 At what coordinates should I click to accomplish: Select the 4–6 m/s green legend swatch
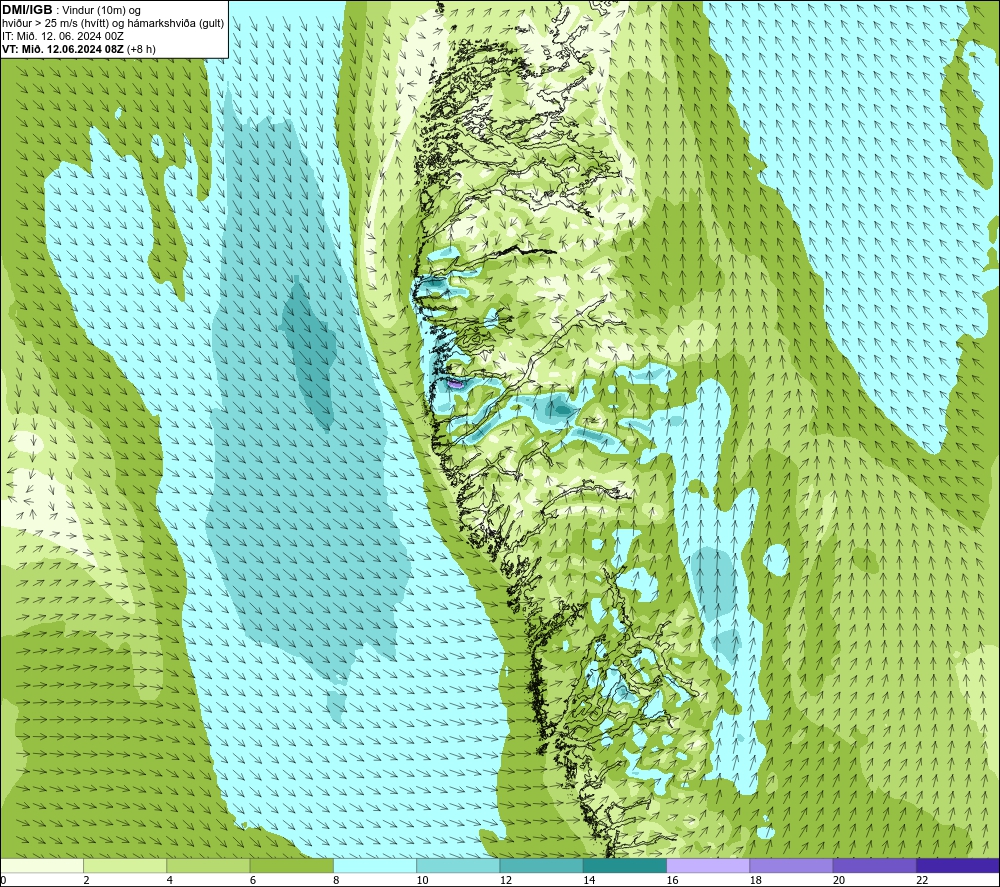point(209,865)
